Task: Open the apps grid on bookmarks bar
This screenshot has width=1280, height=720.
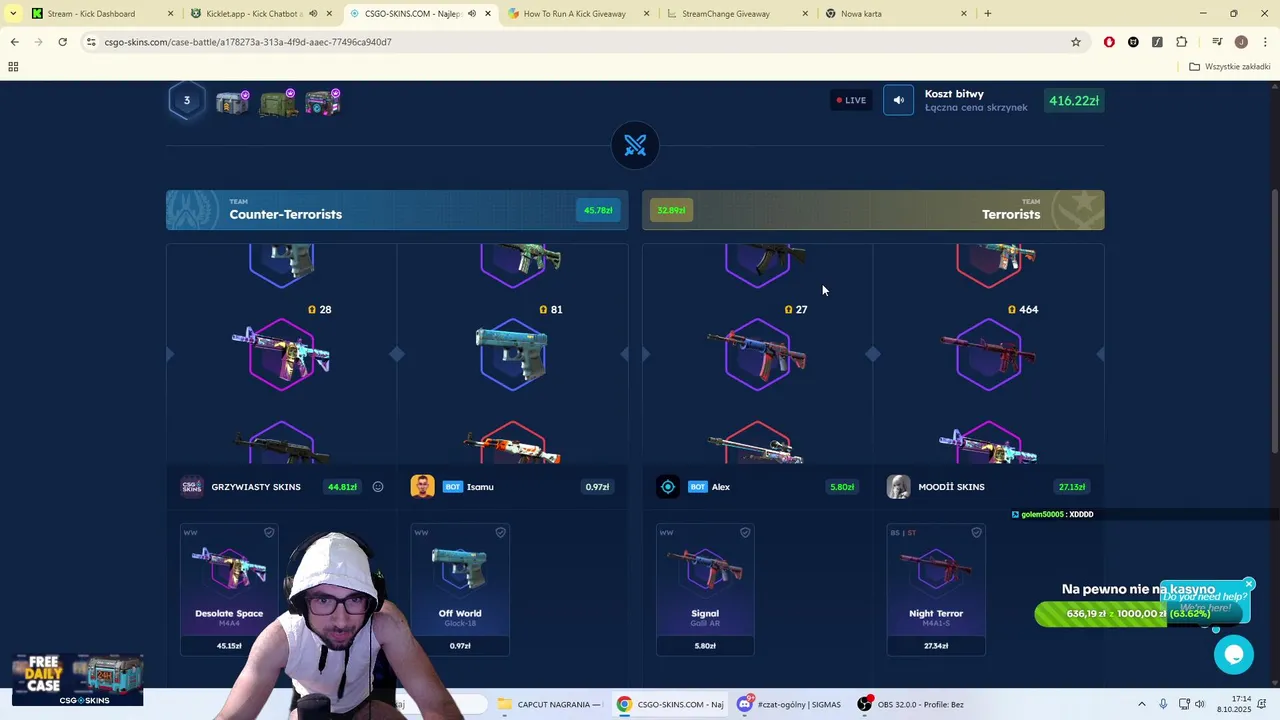Action: [x=13, y=67]
